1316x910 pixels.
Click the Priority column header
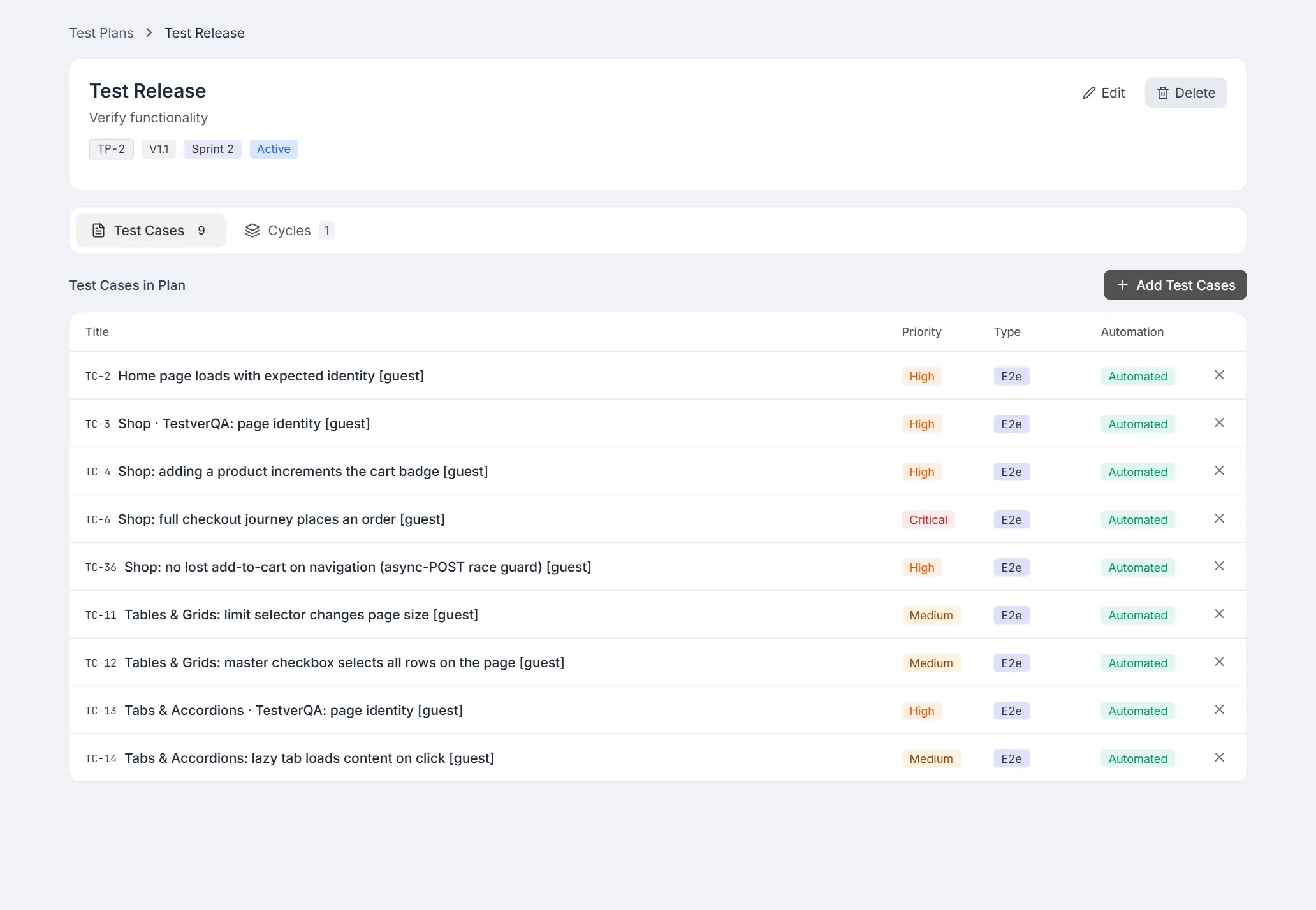pyautogui.click(x=921, y=332)
